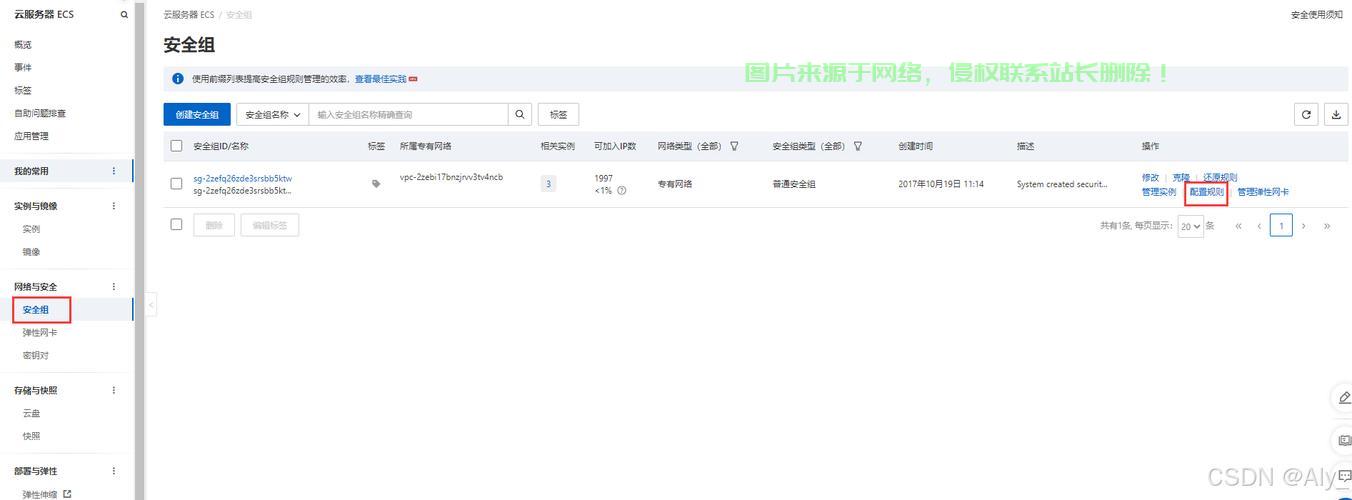Viewport: 1352px width, 500px height.
Task: Collapse the sidebar with the arrow handle
Action: tap(151, 304)
